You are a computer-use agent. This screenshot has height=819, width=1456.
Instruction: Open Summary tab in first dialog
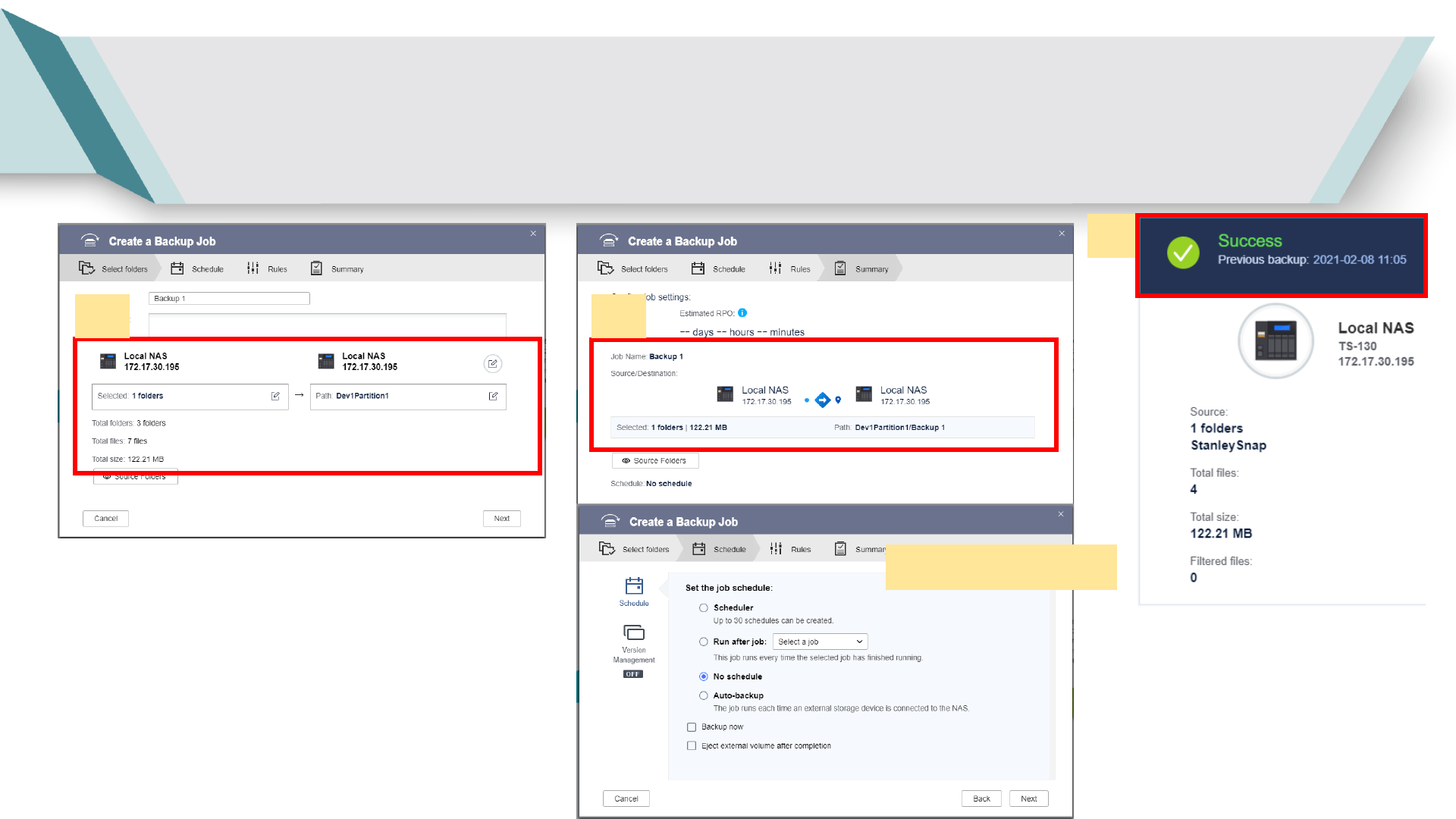pyautogui.click(x=337, y=268)
